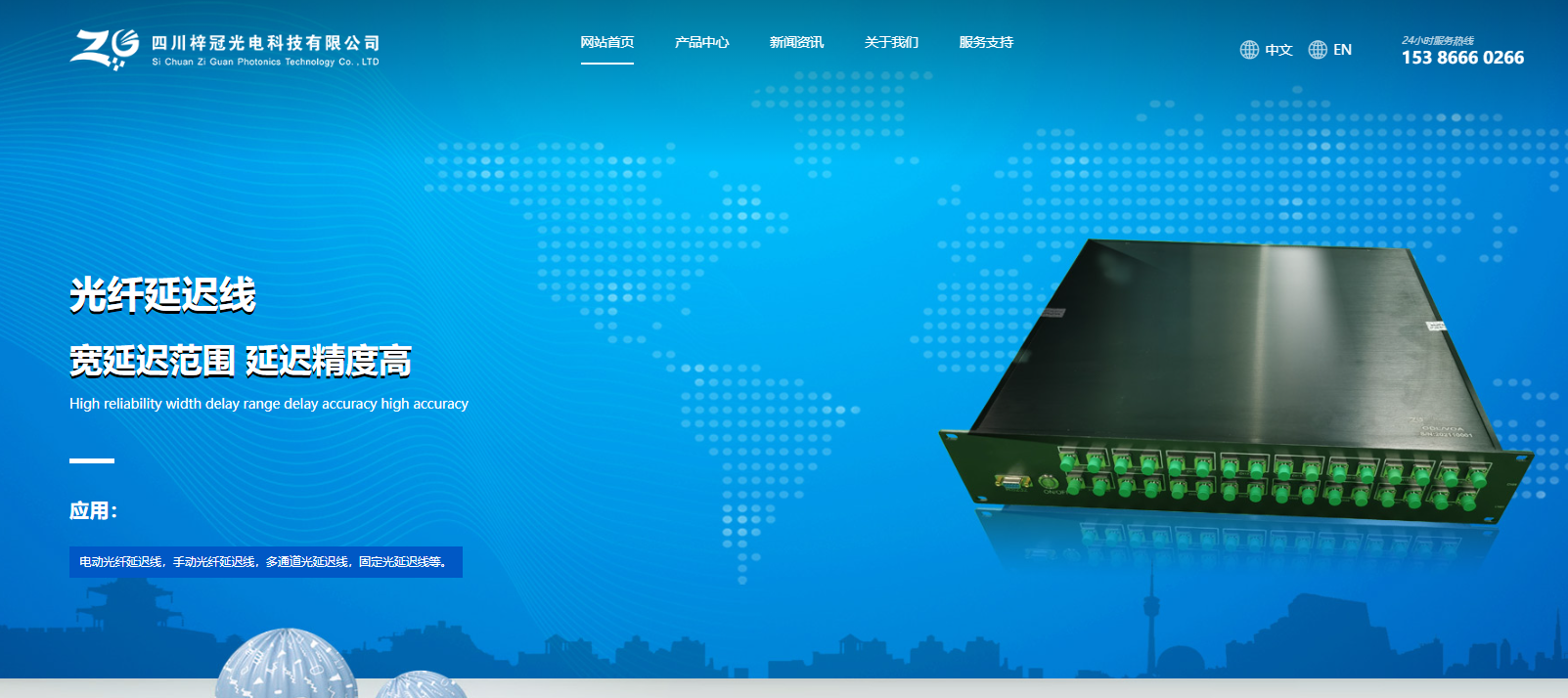The height and width of the screenshot is (698, 1568).
Task: Click the 光纤延迟线 banner heading
Action: coord(162,295)
